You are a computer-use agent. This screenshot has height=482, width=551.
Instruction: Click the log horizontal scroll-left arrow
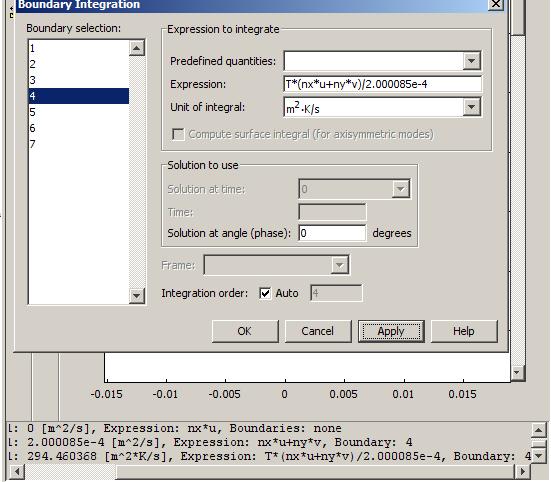coord(17,471)
